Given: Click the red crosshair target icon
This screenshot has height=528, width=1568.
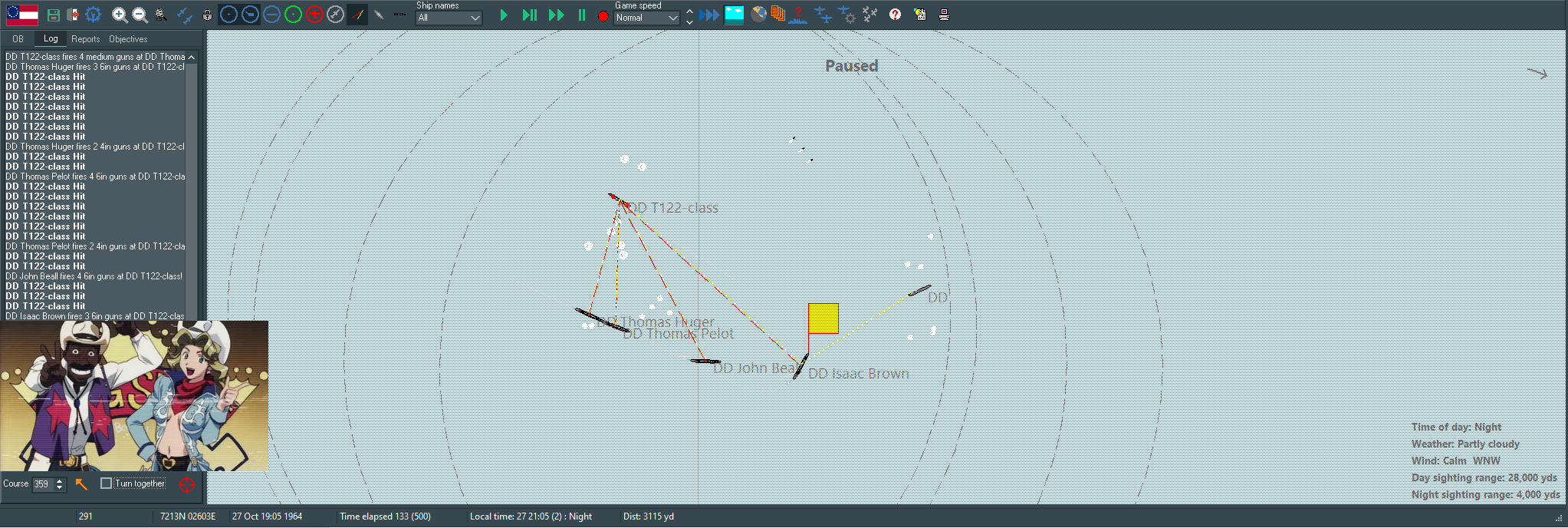Looking at the screenshot, I should 186,484.
